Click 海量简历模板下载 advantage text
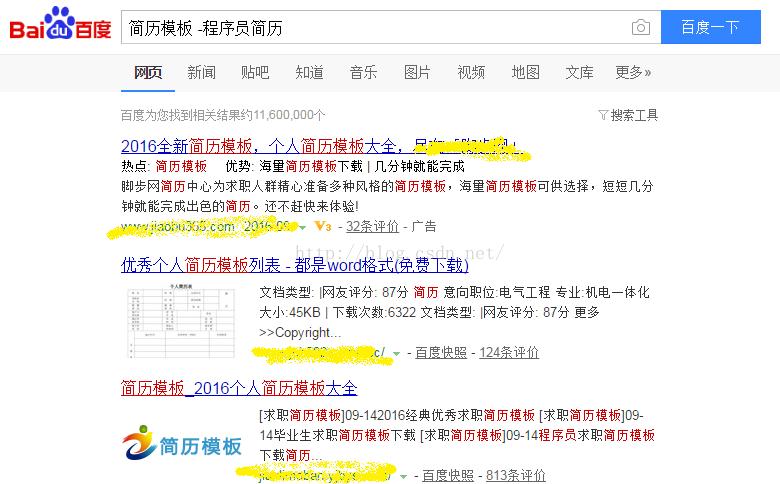Image resolution: width=780 pixels, height=484 pixels. pos(310,166)
